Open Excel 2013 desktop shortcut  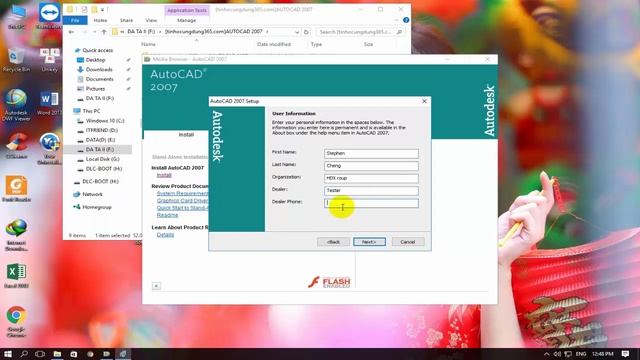tap(16, 276)
